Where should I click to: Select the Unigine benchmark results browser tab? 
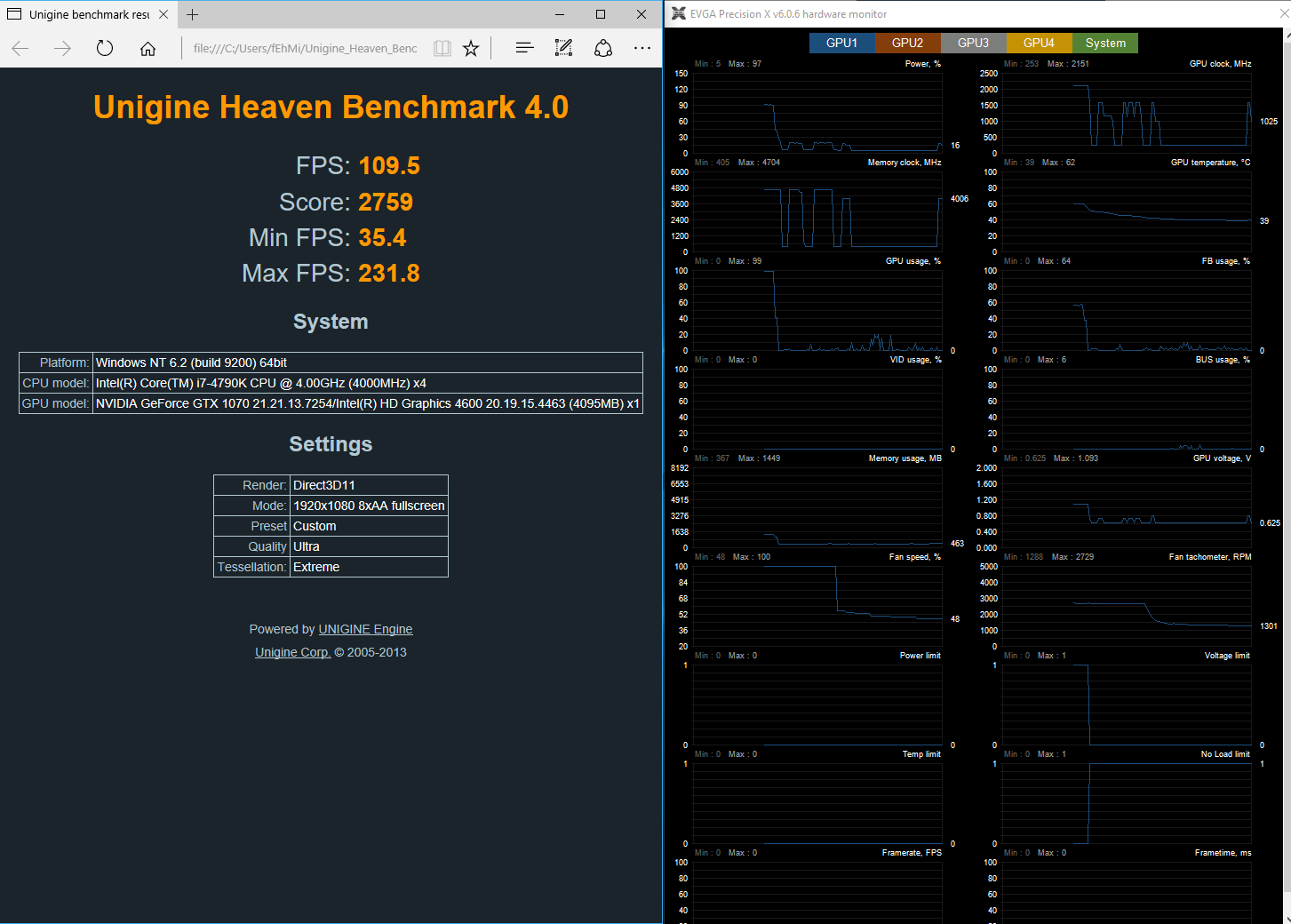[88, 14]
